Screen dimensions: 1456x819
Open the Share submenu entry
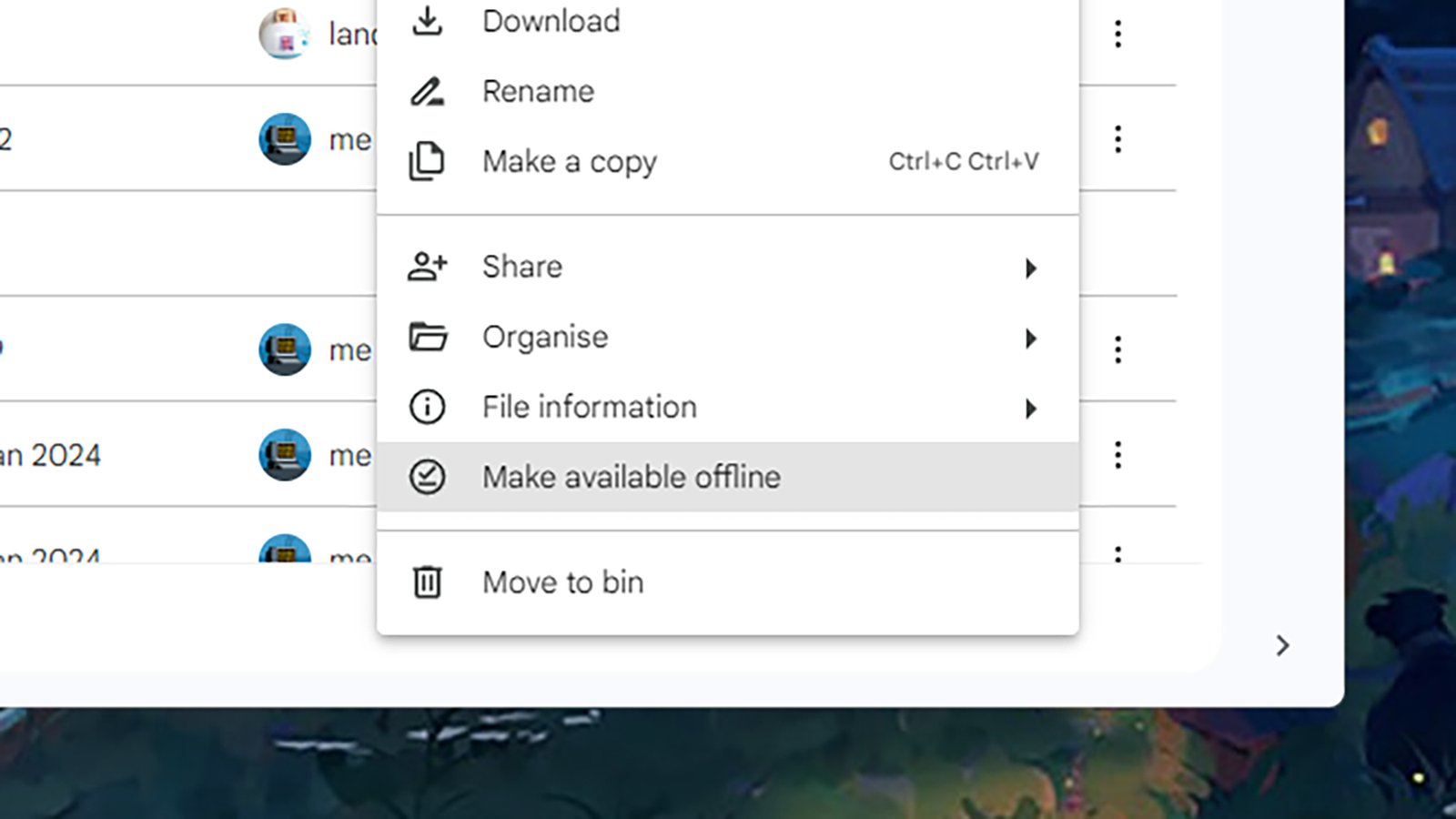tap(728, 267)
